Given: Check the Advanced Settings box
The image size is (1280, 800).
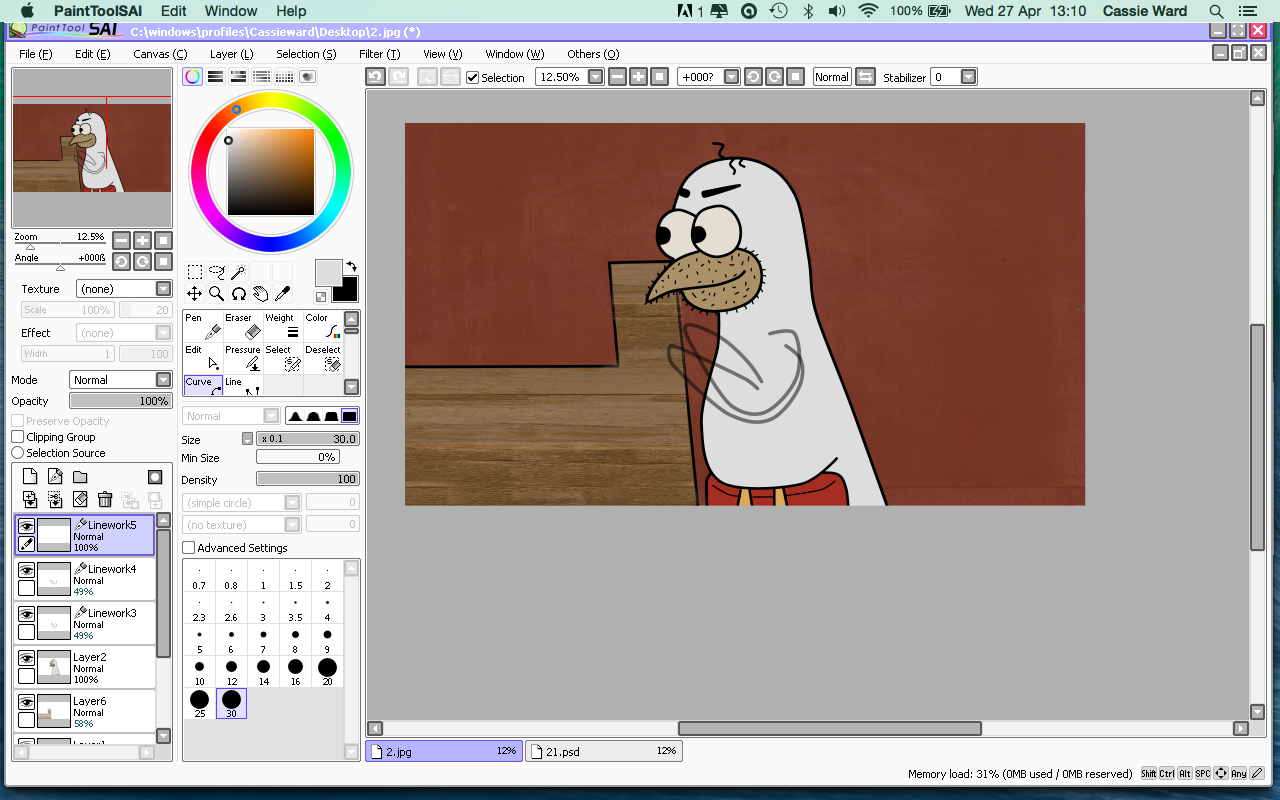Looking at the screenshot, I should point(189,547).
